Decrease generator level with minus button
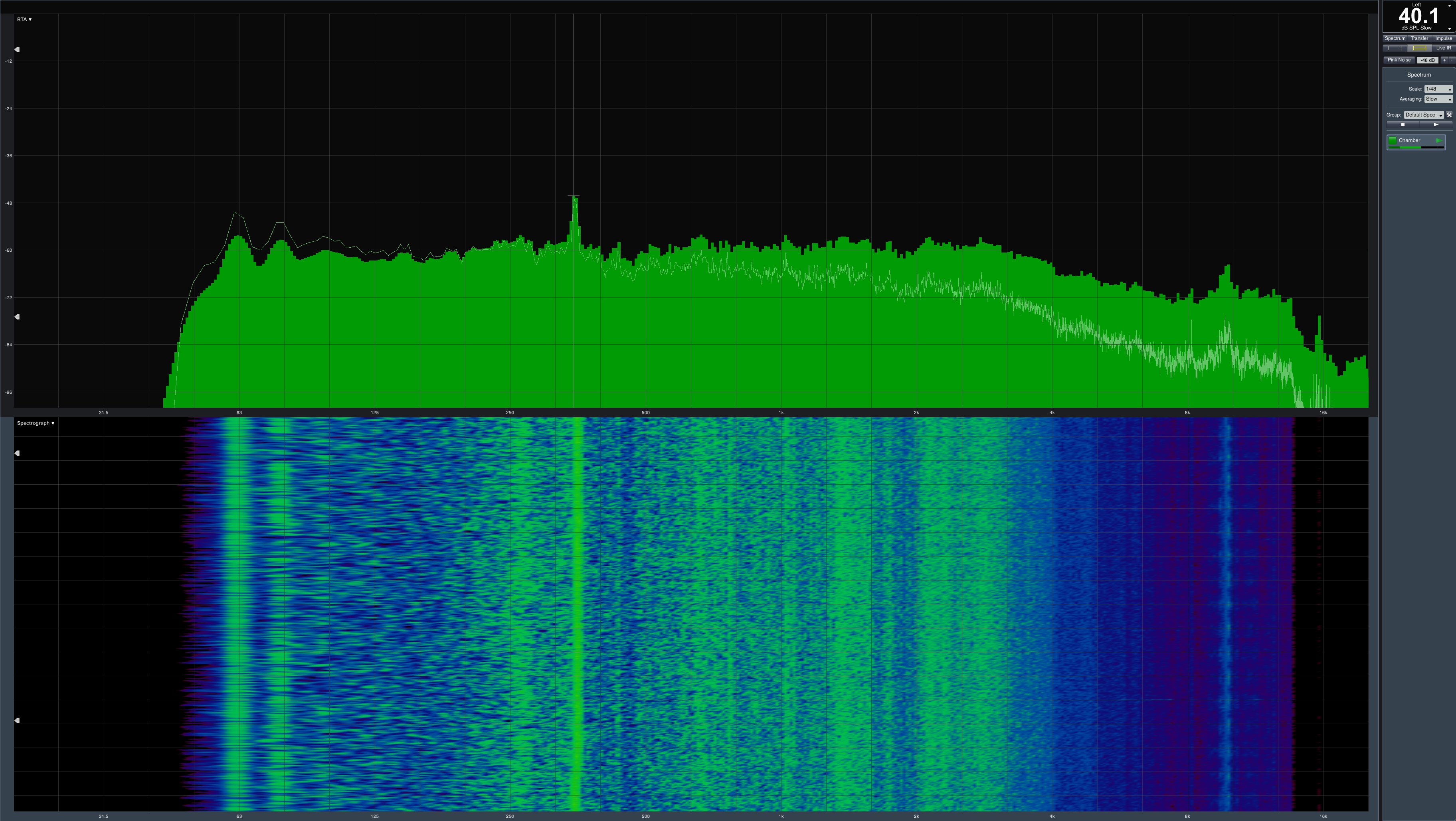1456x821 pixels. tap(1451, 60)
